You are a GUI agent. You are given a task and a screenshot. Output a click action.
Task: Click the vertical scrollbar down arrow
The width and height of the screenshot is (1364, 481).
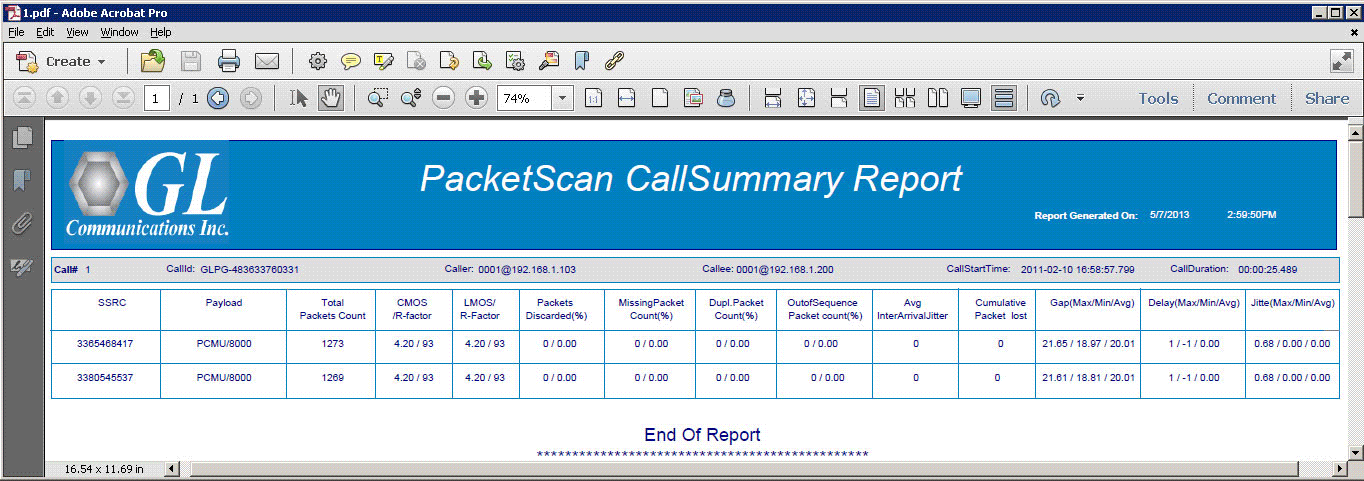click(1355, 451)
